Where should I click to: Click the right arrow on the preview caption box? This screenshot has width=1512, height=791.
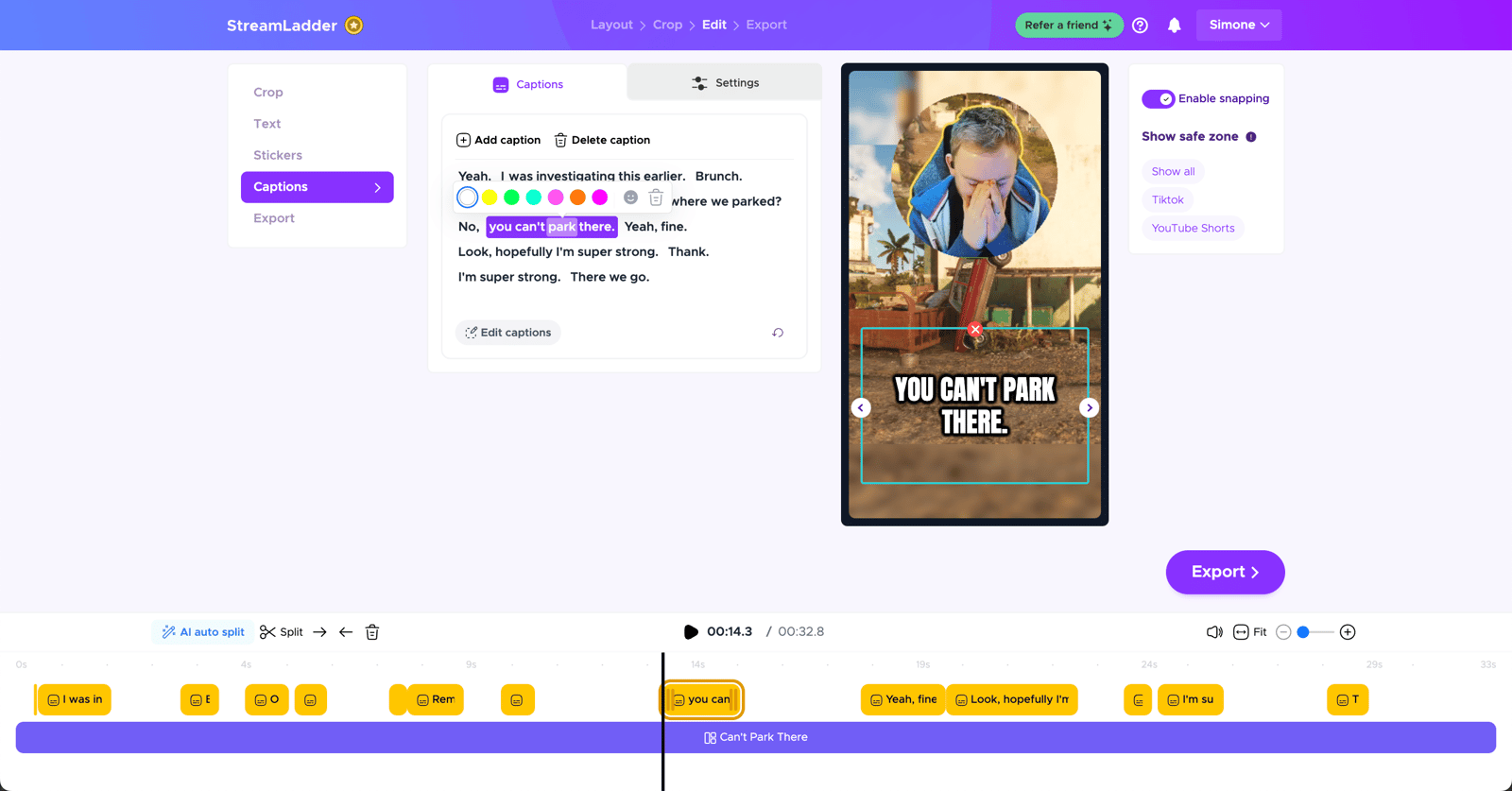coord(1089,407)
